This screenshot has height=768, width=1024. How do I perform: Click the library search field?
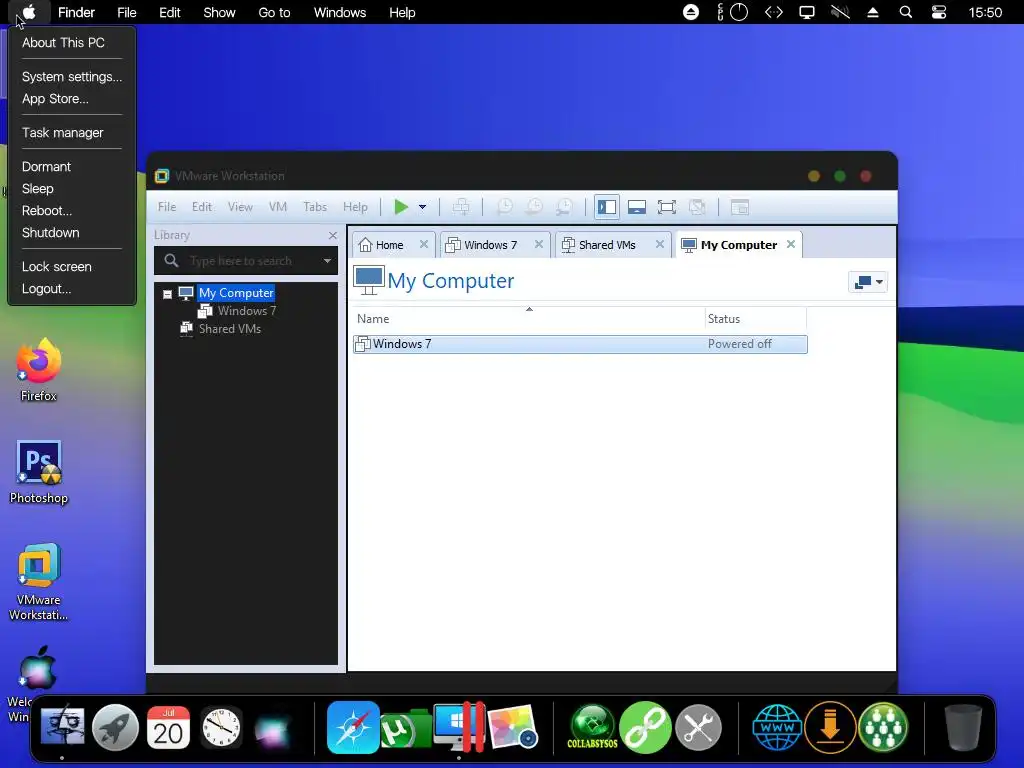tap(246, 261)
